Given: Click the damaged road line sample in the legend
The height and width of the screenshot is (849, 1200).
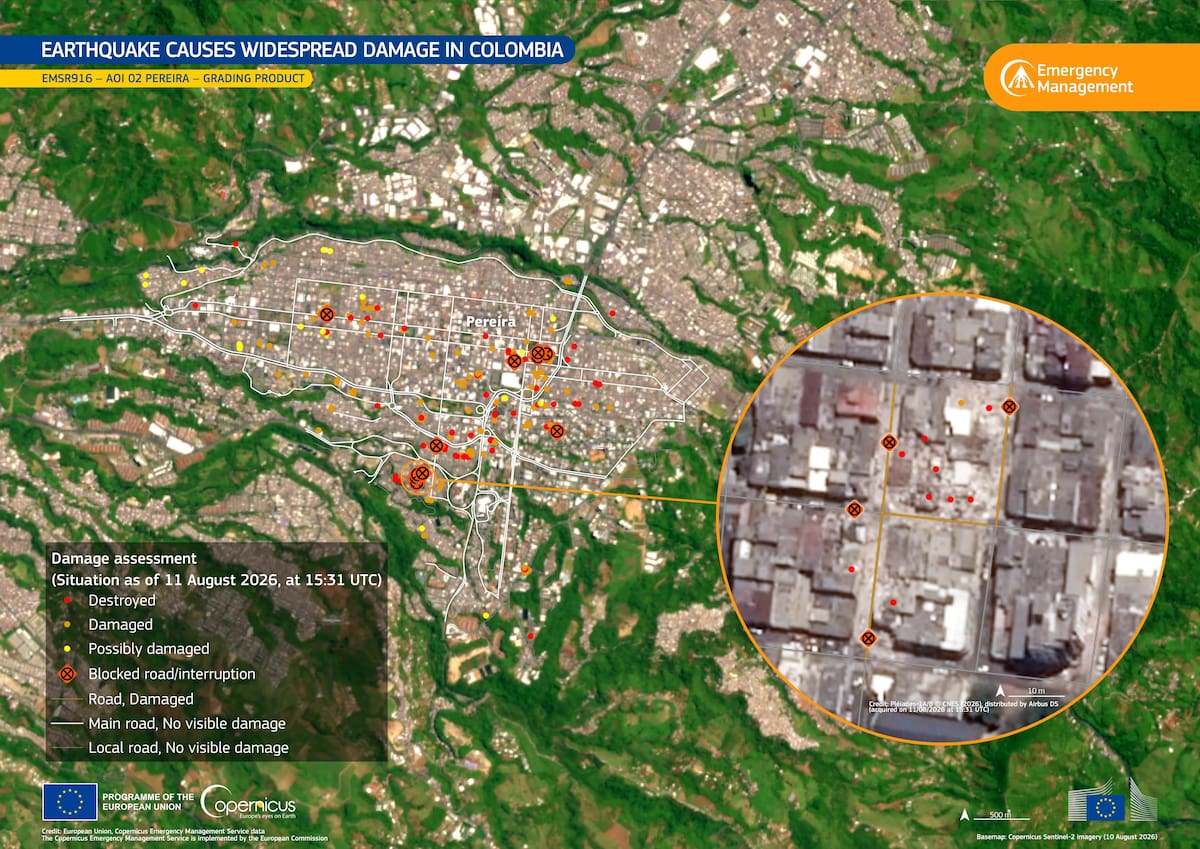Looking at the screenshot, I should 66,699.
